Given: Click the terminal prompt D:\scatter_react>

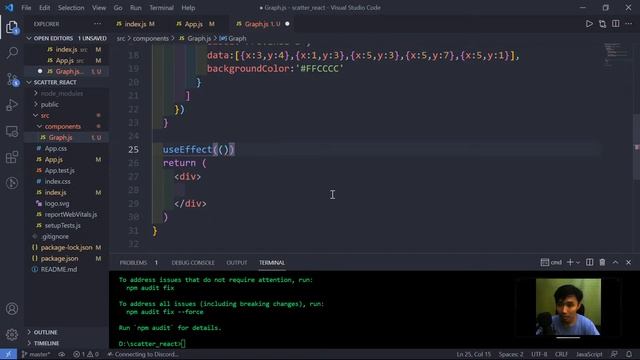Looking at the screenshot, I should (149, 344).
